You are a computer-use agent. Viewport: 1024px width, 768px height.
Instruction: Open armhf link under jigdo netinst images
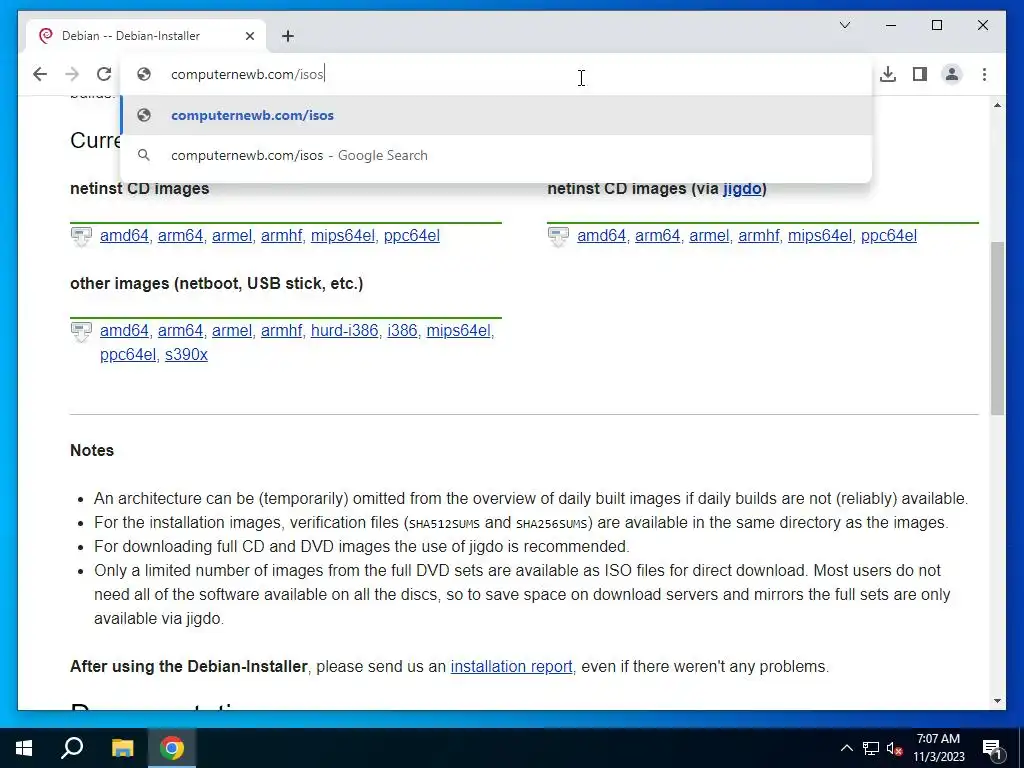(x=759, y=236)
